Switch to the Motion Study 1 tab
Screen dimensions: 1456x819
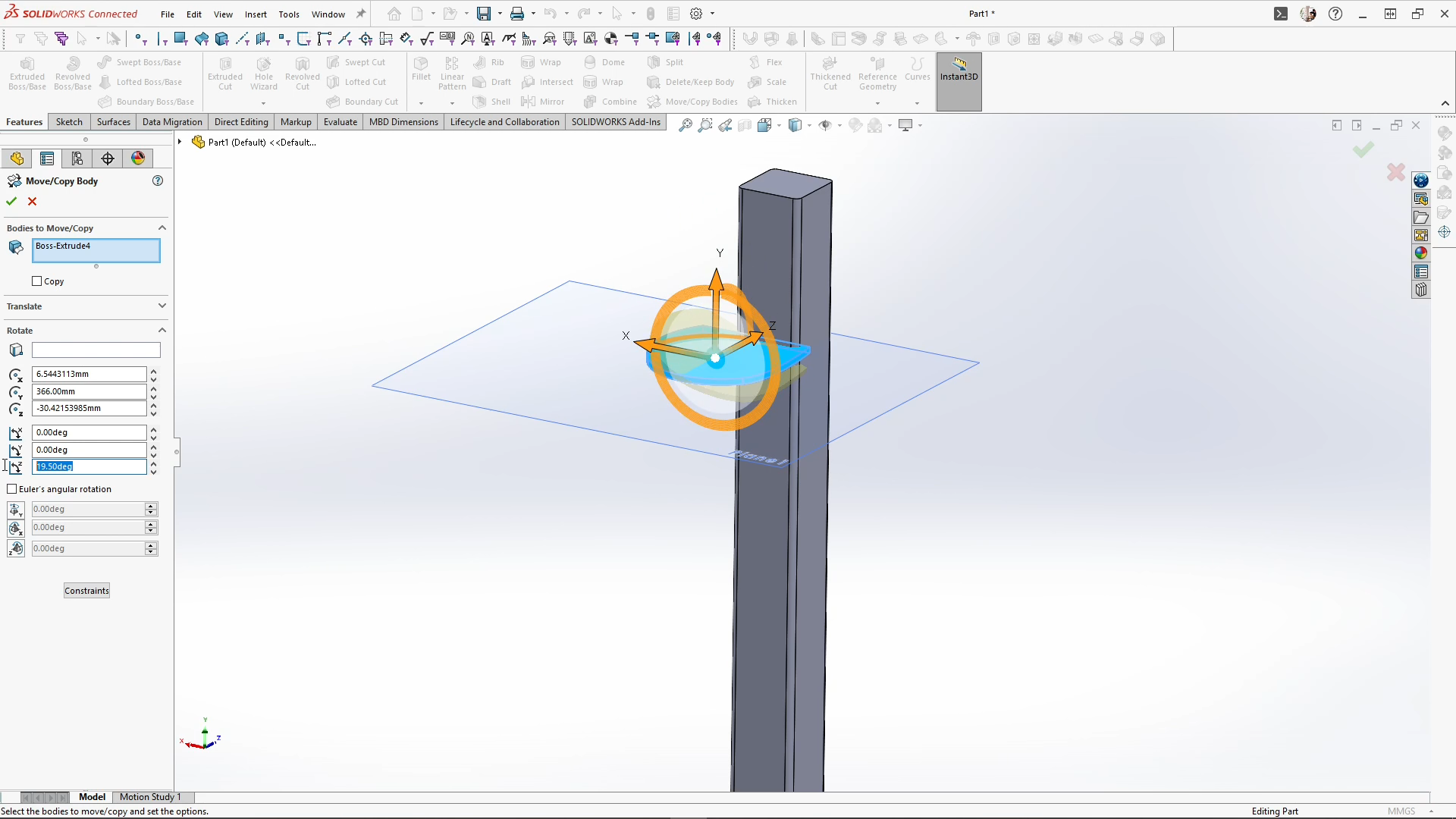[x=150, y=797]
